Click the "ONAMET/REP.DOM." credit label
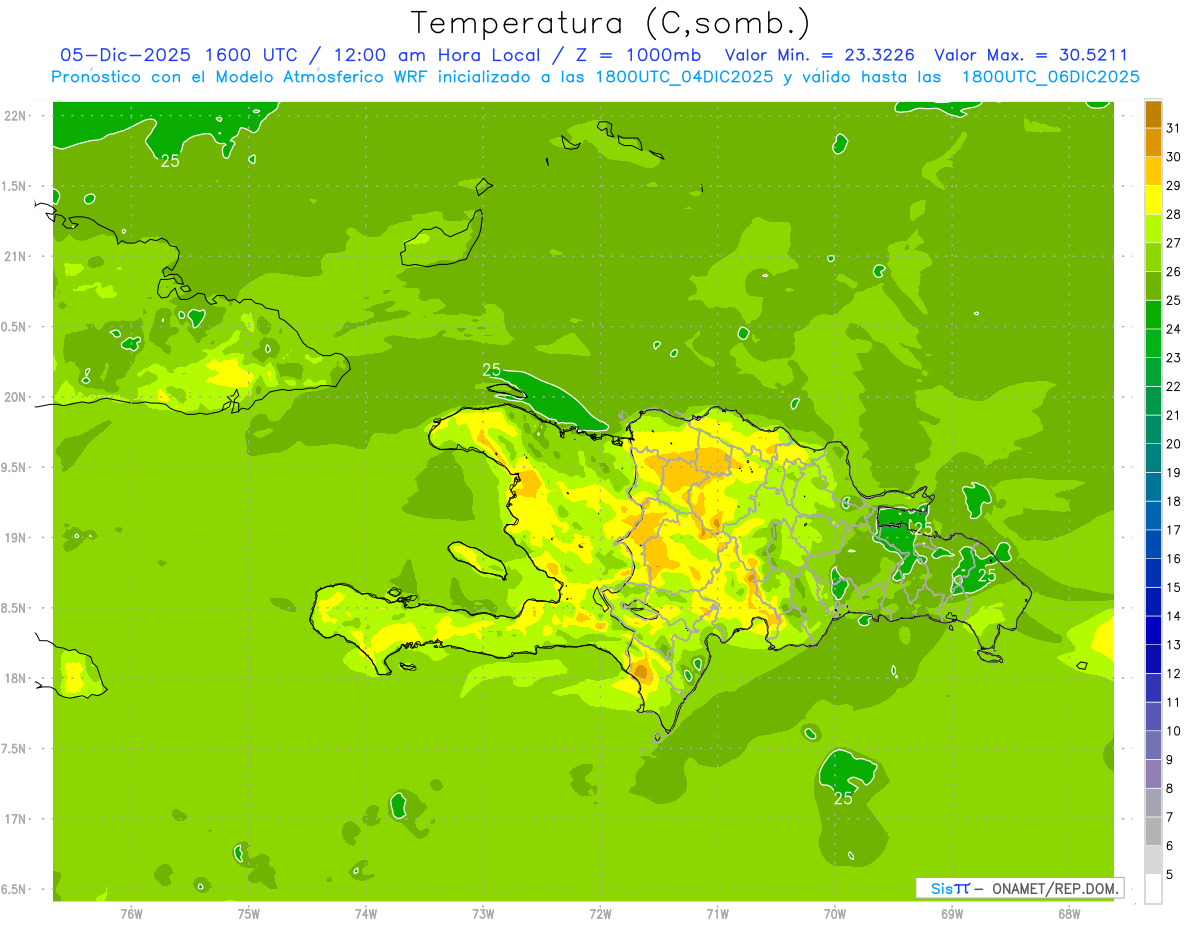Viewport: 1200px width, 927px height. pyautogui.click(x=1057, y=888)
